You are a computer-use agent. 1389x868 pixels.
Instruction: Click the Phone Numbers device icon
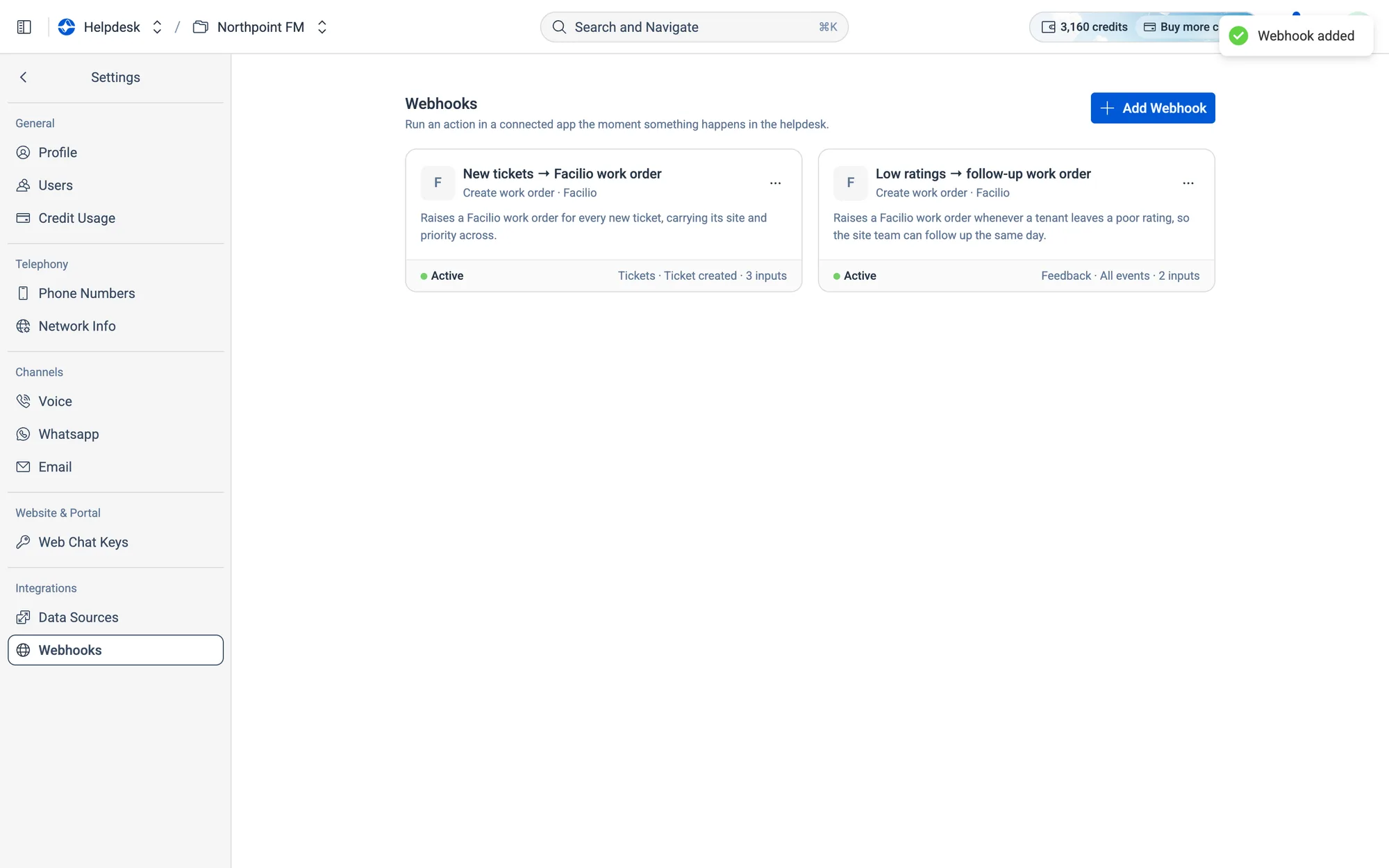pos(24,294)
